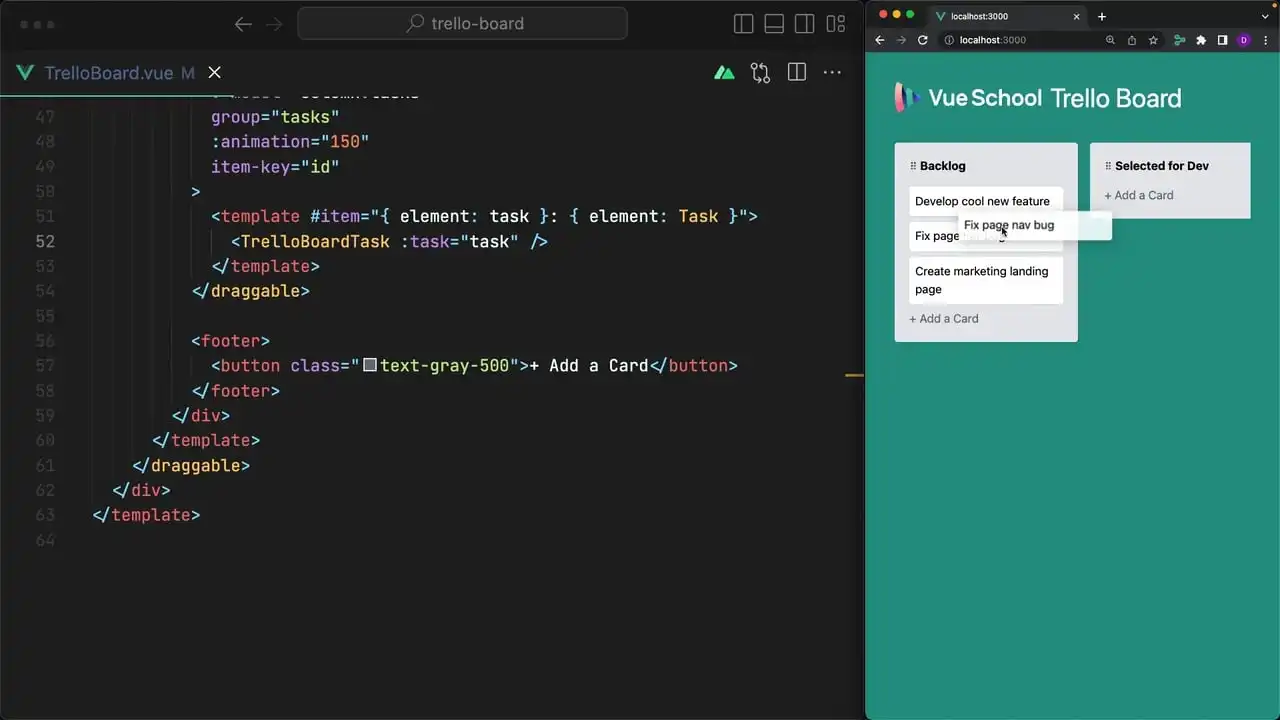Open the browser tab search chevron
Image resolution: width=1280 pixels, height=720 pixels.
click(1266, 16)
